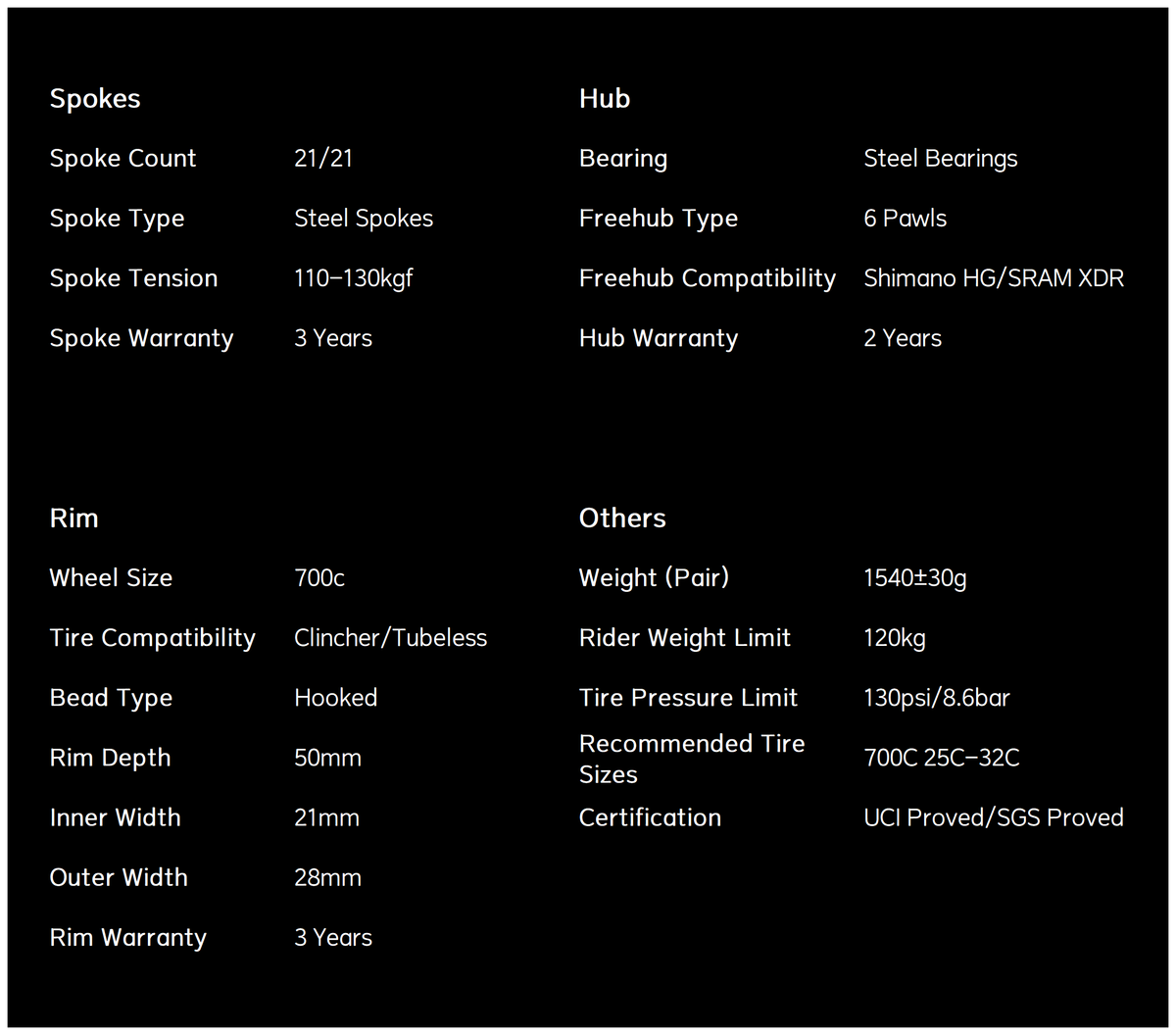The width and height of the screenshot is (1176, 1035).
Task: Click the Spokes section heading
Action: coord(95,99)
